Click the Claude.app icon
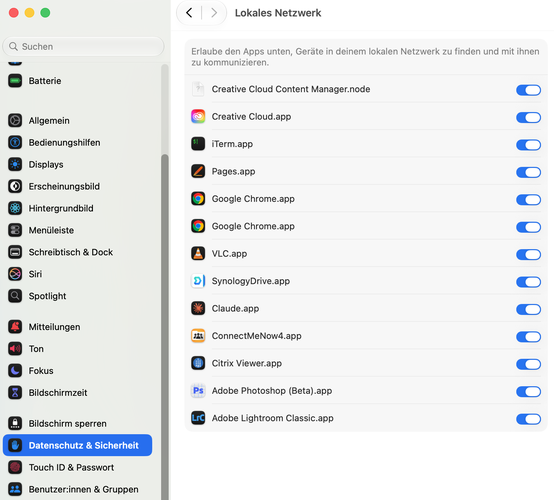The width and height of the screenshot is (554, 500). pos(198,308)
